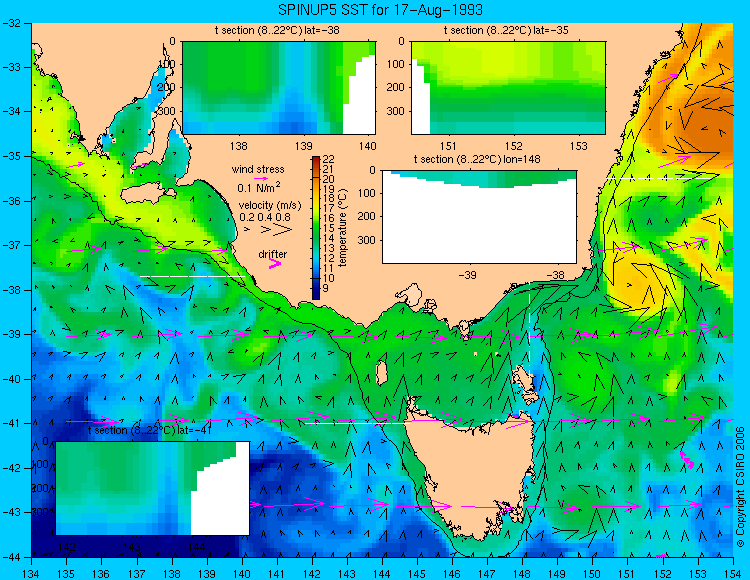Image resolution: width=750 pixels, height=580 pixels.
Task: Click the '15' tick on the colorbar
Action: 329,228
